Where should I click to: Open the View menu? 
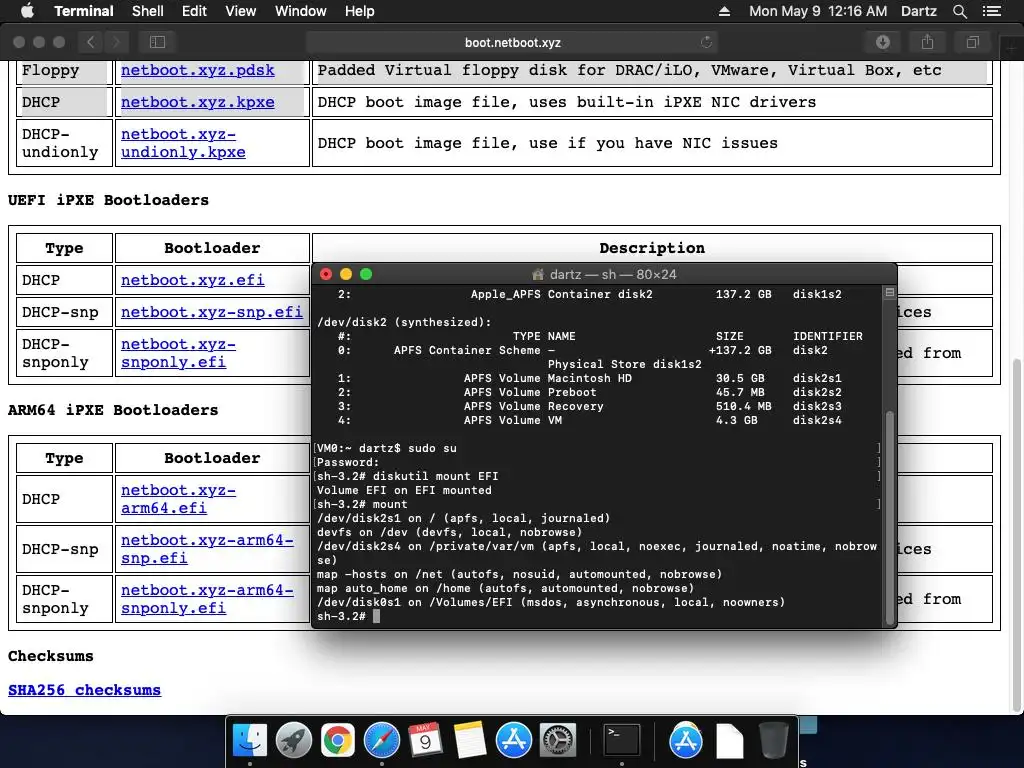(240, 11)
